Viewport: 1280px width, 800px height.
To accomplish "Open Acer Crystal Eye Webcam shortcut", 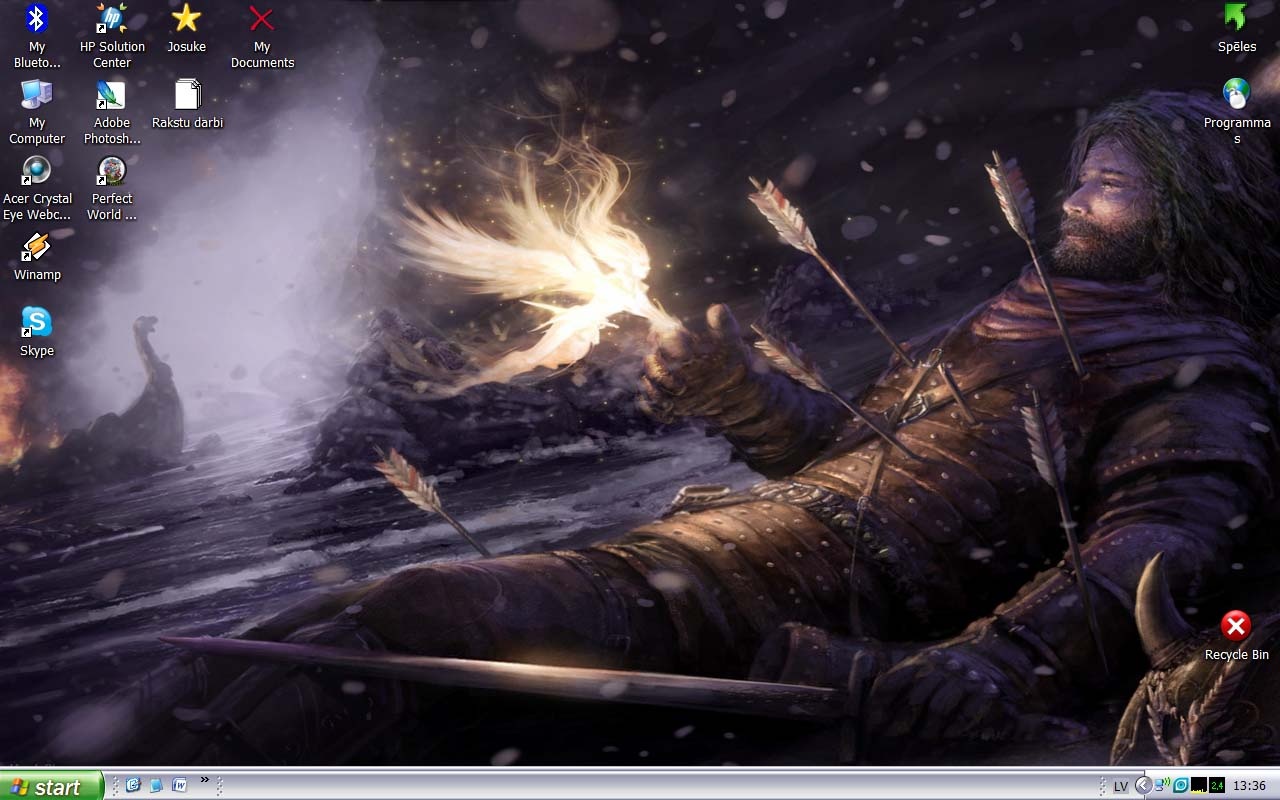I will pyautogui.click(x=37, y=188).
